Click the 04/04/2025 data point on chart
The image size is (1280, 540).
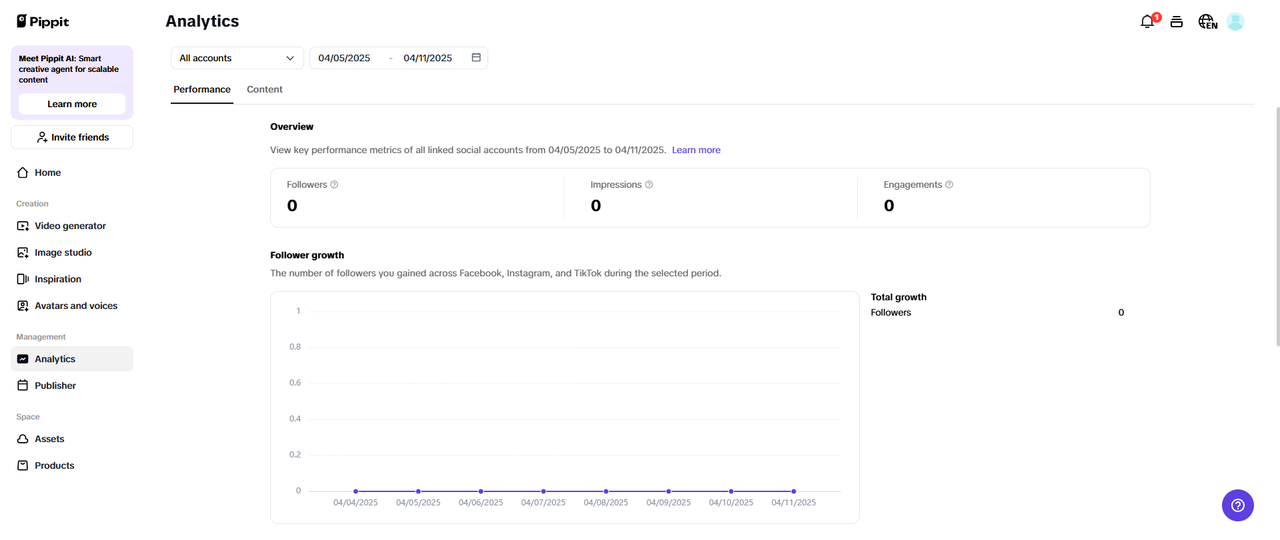[356, 491]
